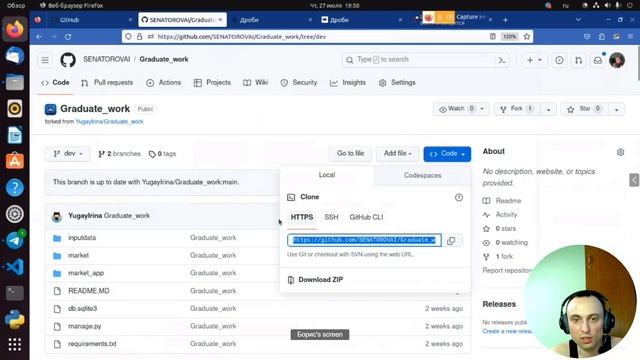
Task: Open the Activity link in About
Action: click(x=506, y=215)
